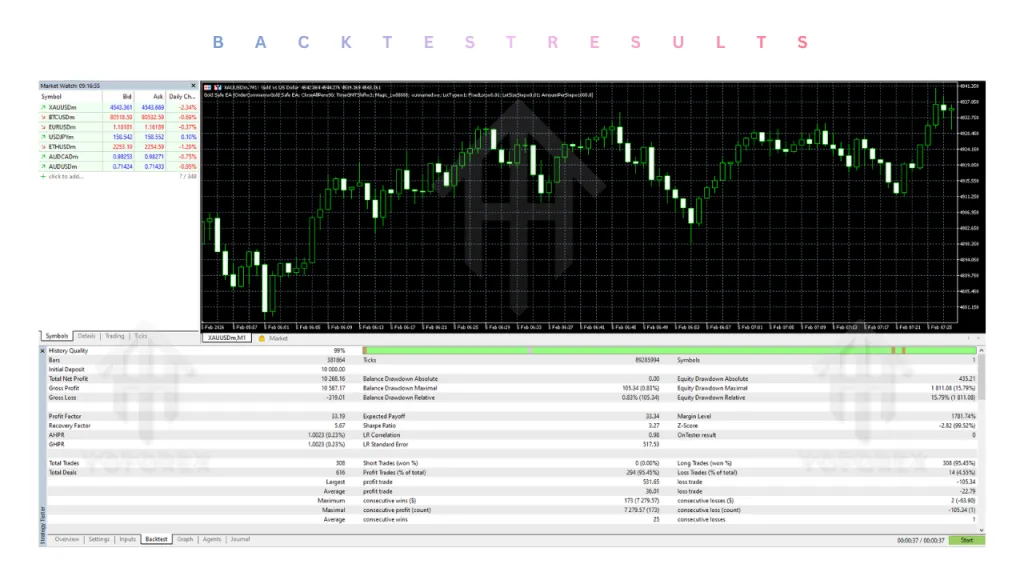Image resolution: width=1024 pixels, height=576 pixels.
Task: Click the Sharpe Ratio label
Action: click(379, 426)
